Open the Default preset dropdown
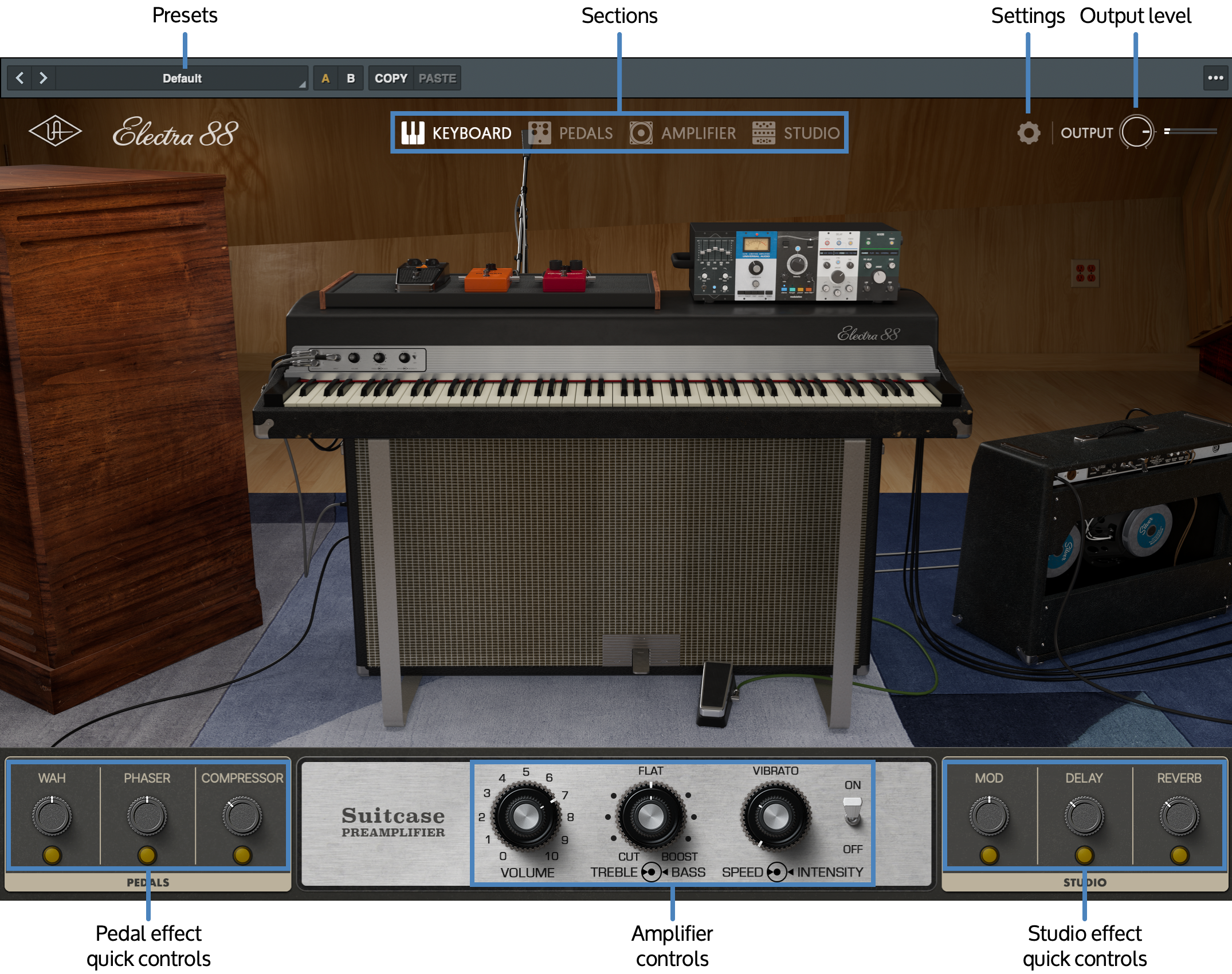The height and width of the screenshot is (974, 1232). tap(182, 78)
